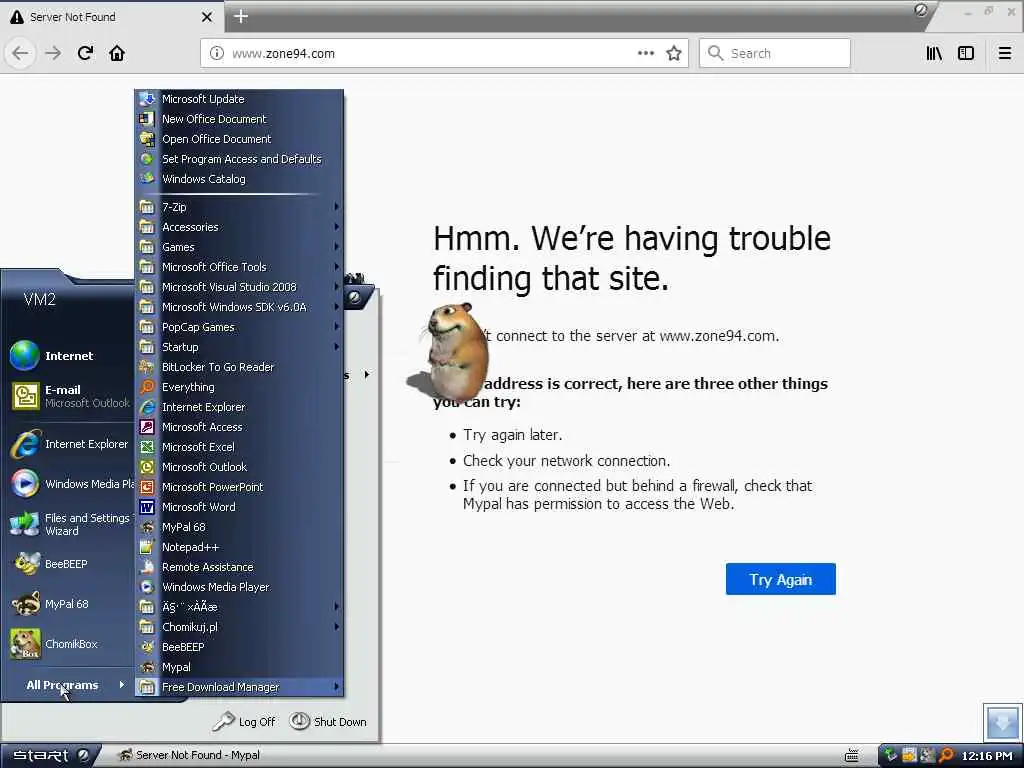Reload the page with the refresh icon
This screenshot has height=768, width=1024.
pyautogui.click(x=85, y=53)
